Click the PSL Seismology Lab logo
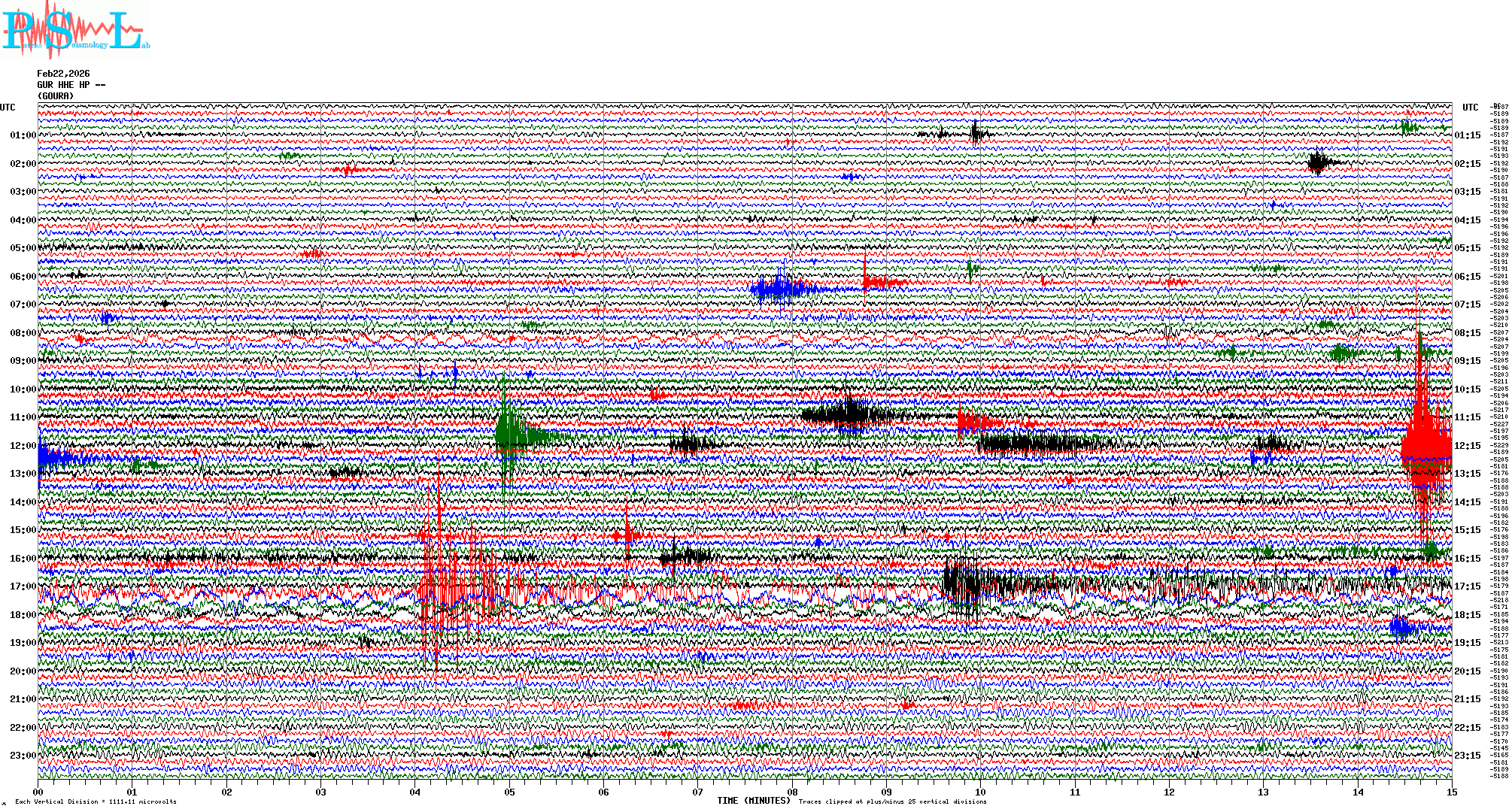 [x=75, y=30]
